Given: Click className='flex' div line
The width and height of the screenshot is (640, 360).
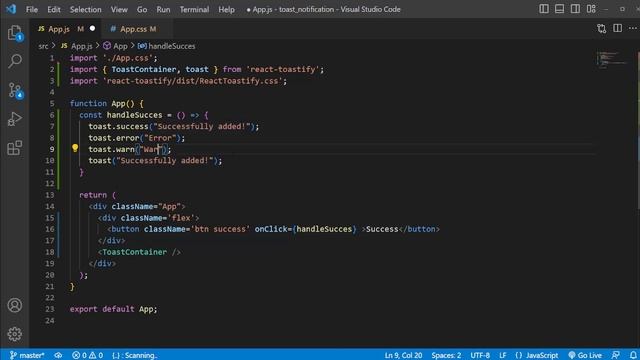Looking at the screenshot, I should (149, 218).
